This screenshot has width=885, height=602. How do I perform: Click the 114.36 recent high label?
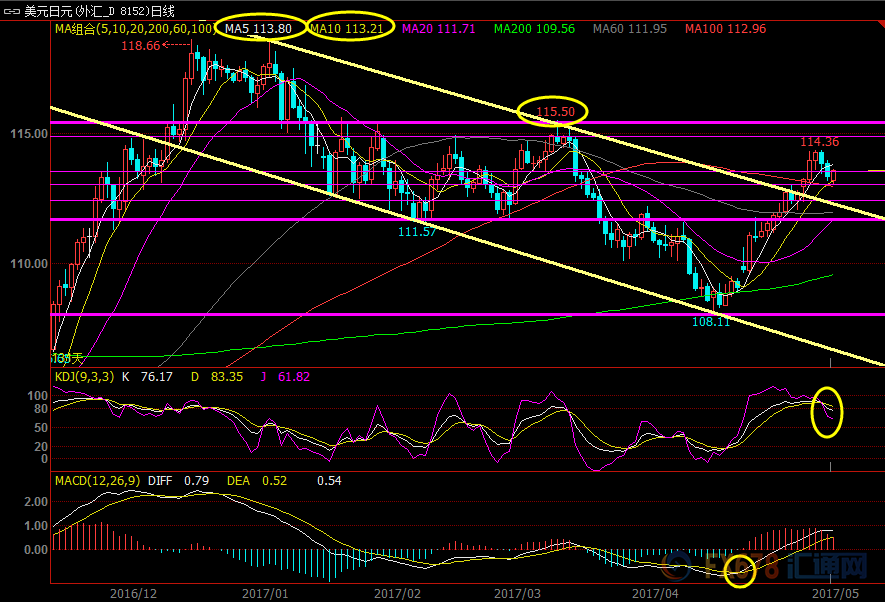point(819,142)
